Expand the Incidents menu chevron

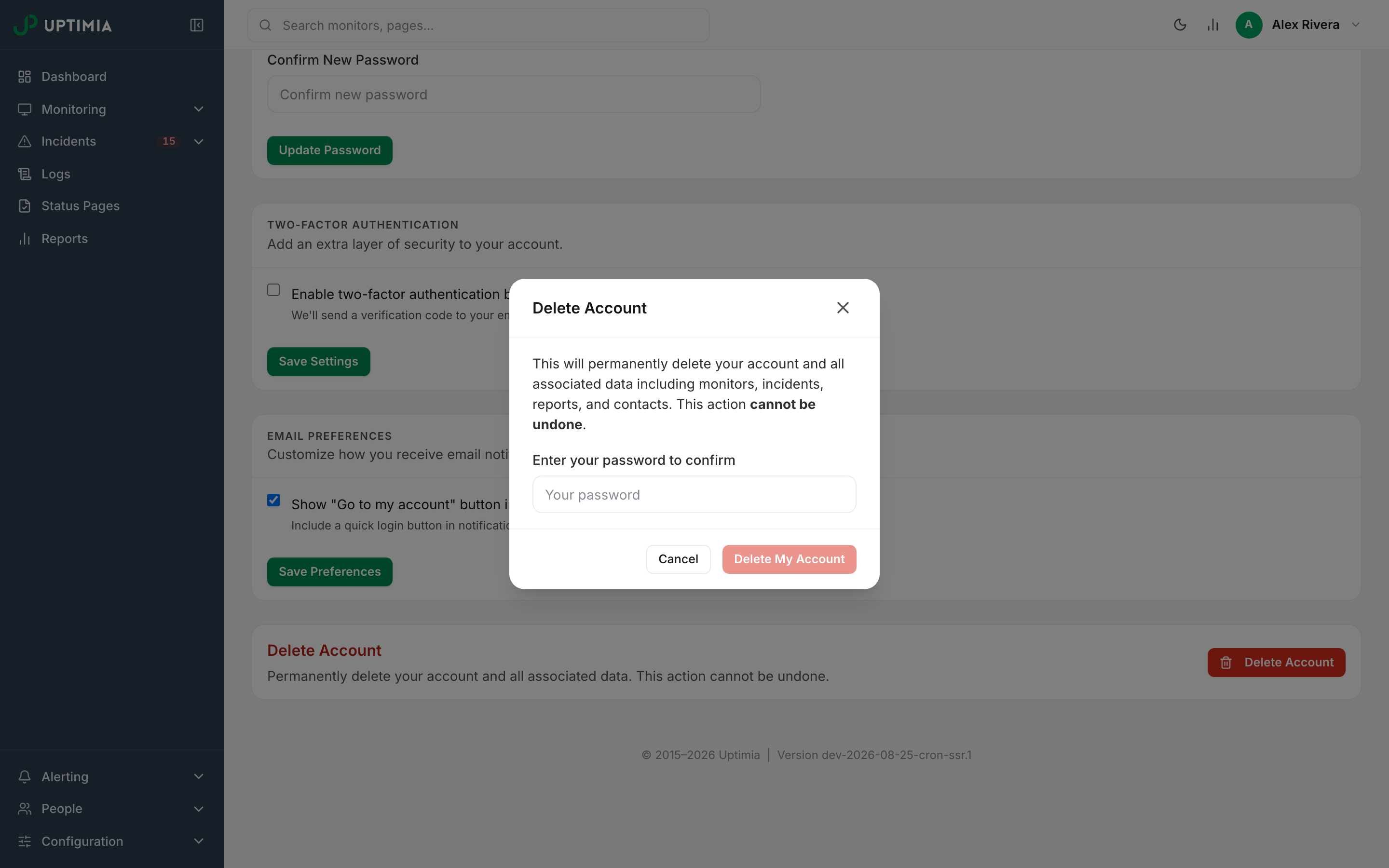click(x=199, y=141)
